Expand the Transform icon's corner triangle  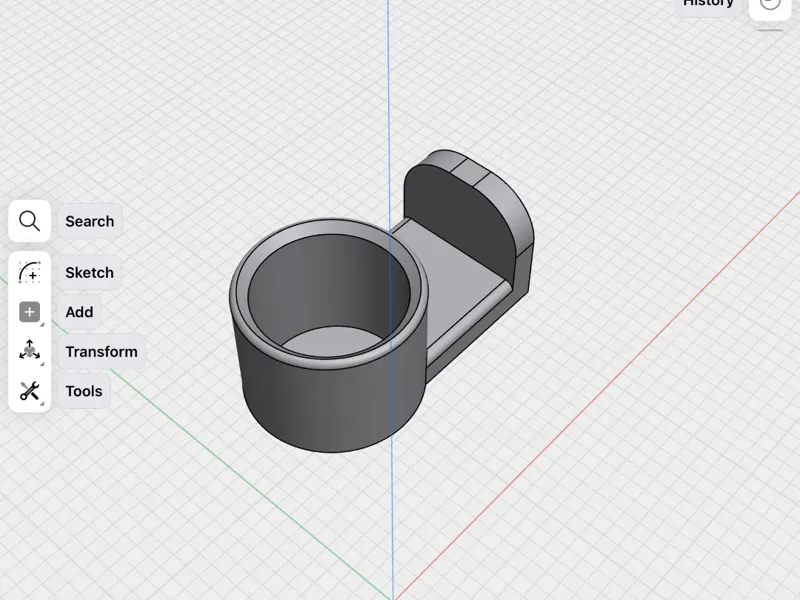pos(42,364)
